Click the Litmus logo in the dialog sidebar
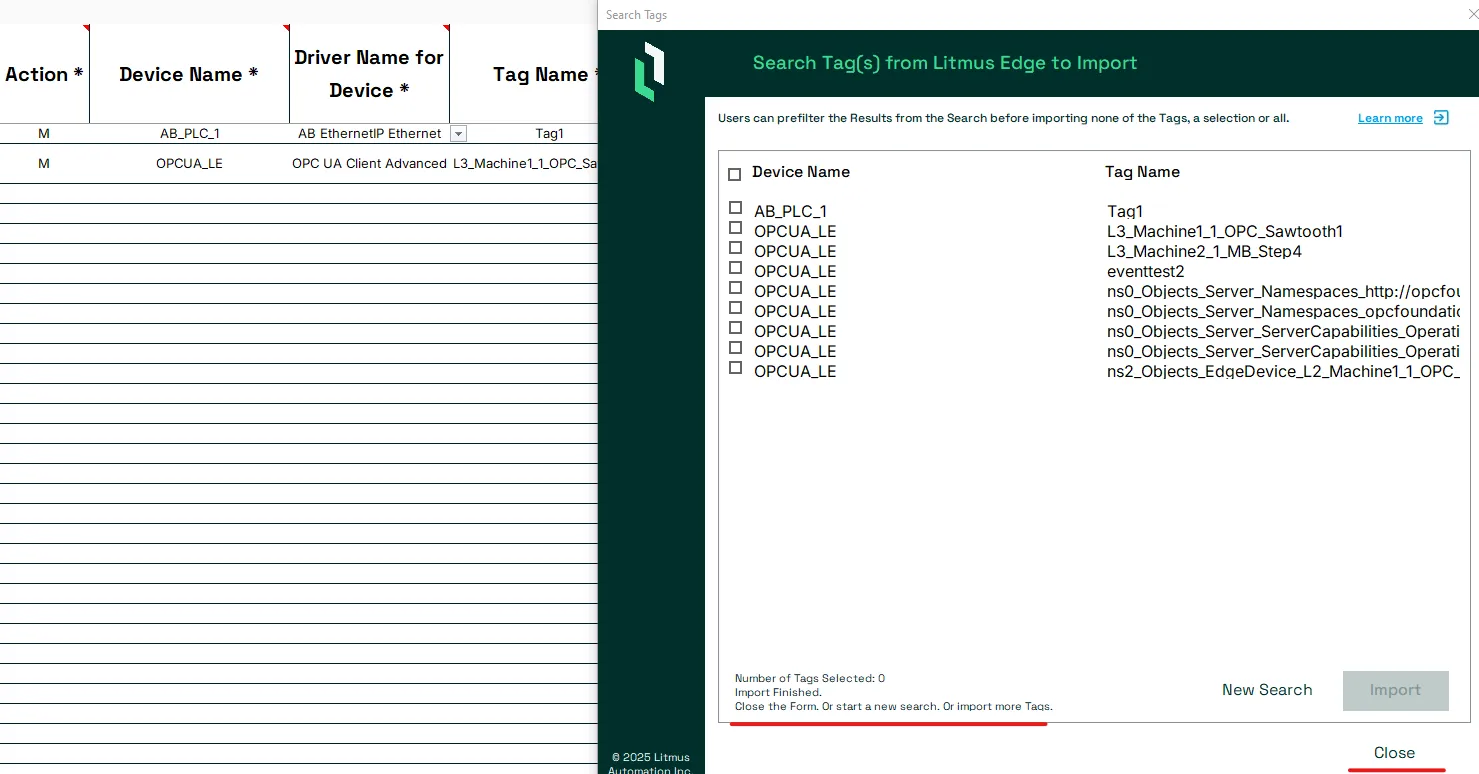Screen dimensions: 1479x774 pos(649,71)
